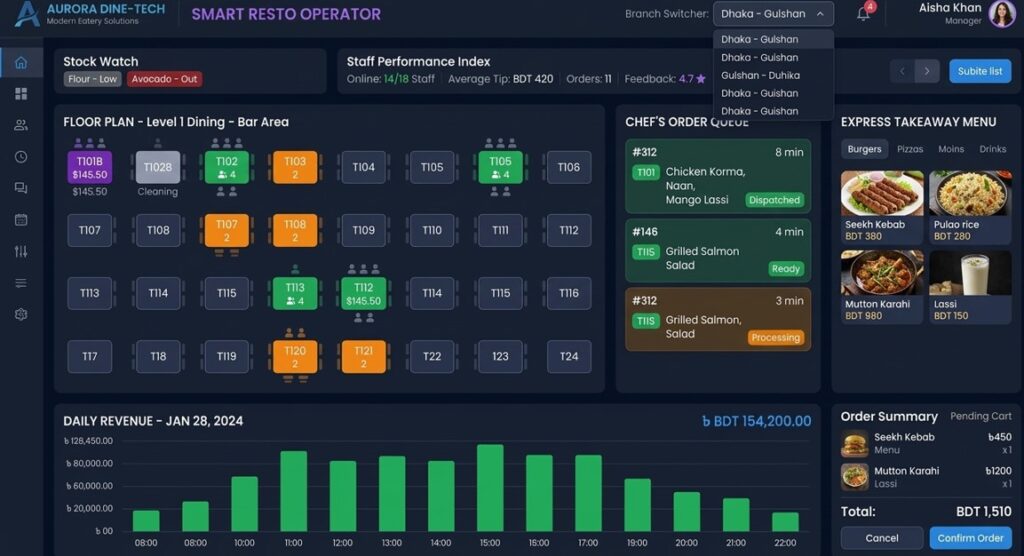The width and height of the screenshot is (1024, 556).
Task: Select table T24 on floor plan
Action: [x=569, y=357]
